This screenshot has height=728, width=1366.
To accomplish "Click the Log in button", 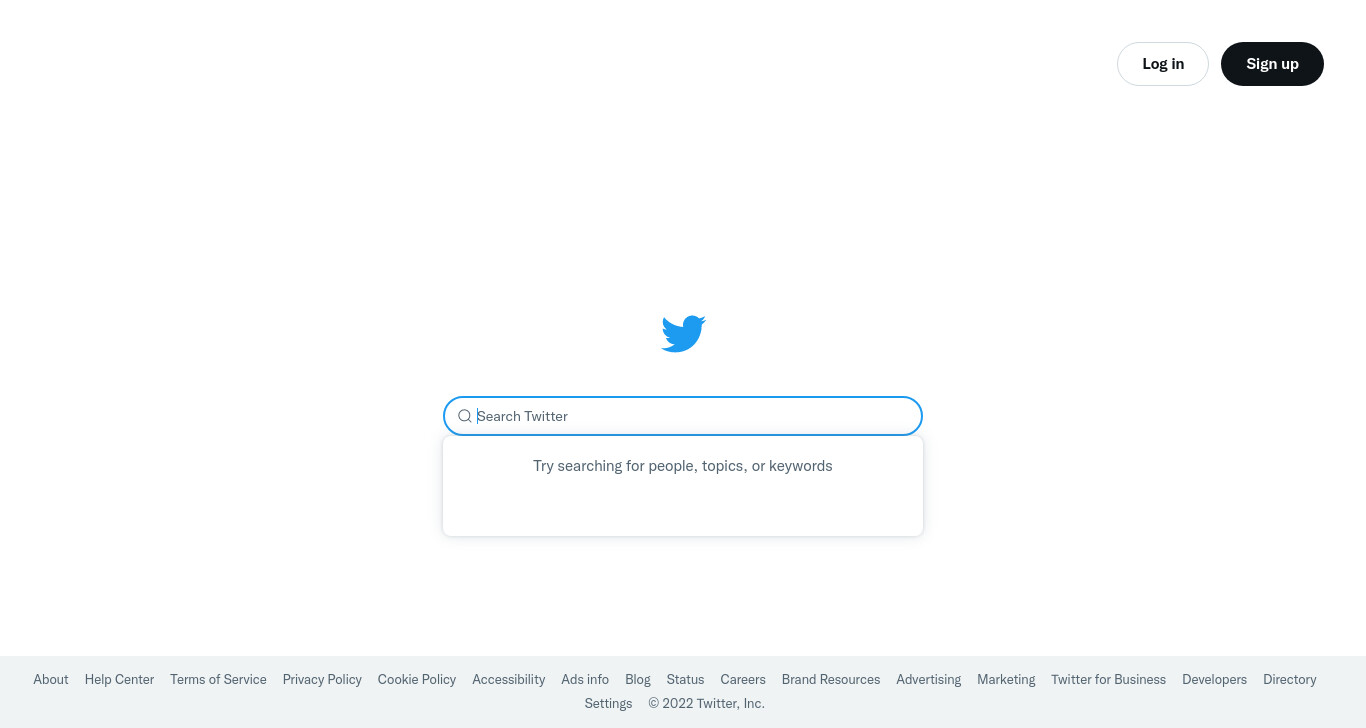I will tap(1163, 64).
